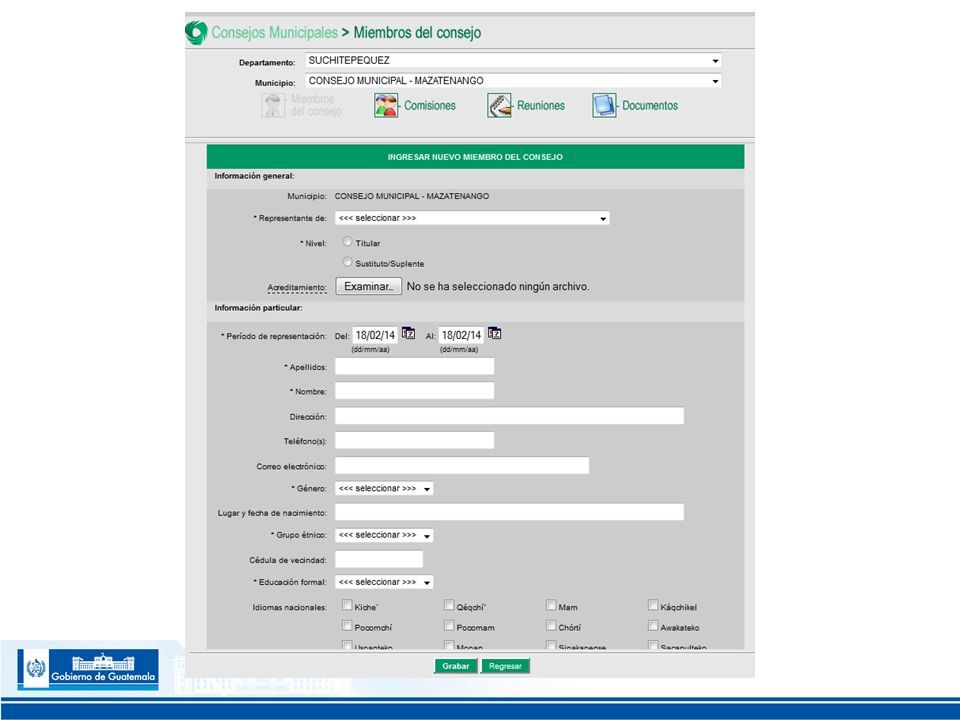Click the Regresar button

click(x=505, y=666)
